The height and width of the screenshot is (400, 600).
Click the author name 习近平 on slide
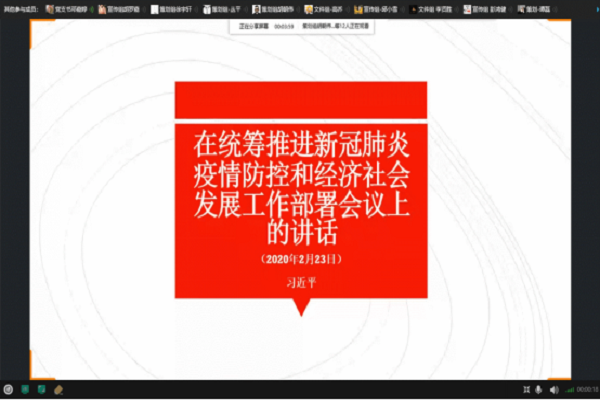(302, 281)
